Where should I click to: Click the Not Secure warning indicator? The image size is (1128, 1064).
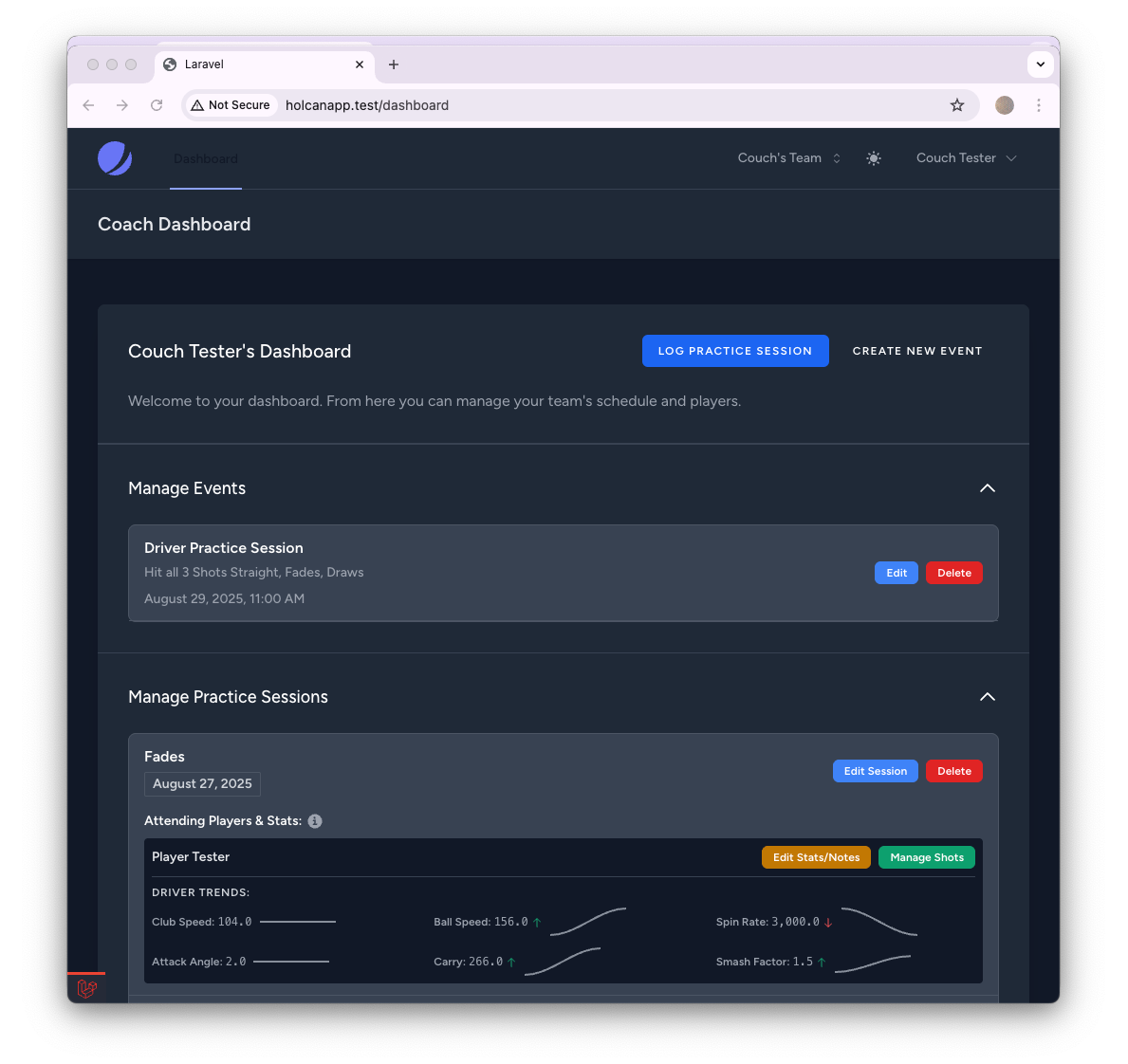pyautogui.click(x=231, y=104)
